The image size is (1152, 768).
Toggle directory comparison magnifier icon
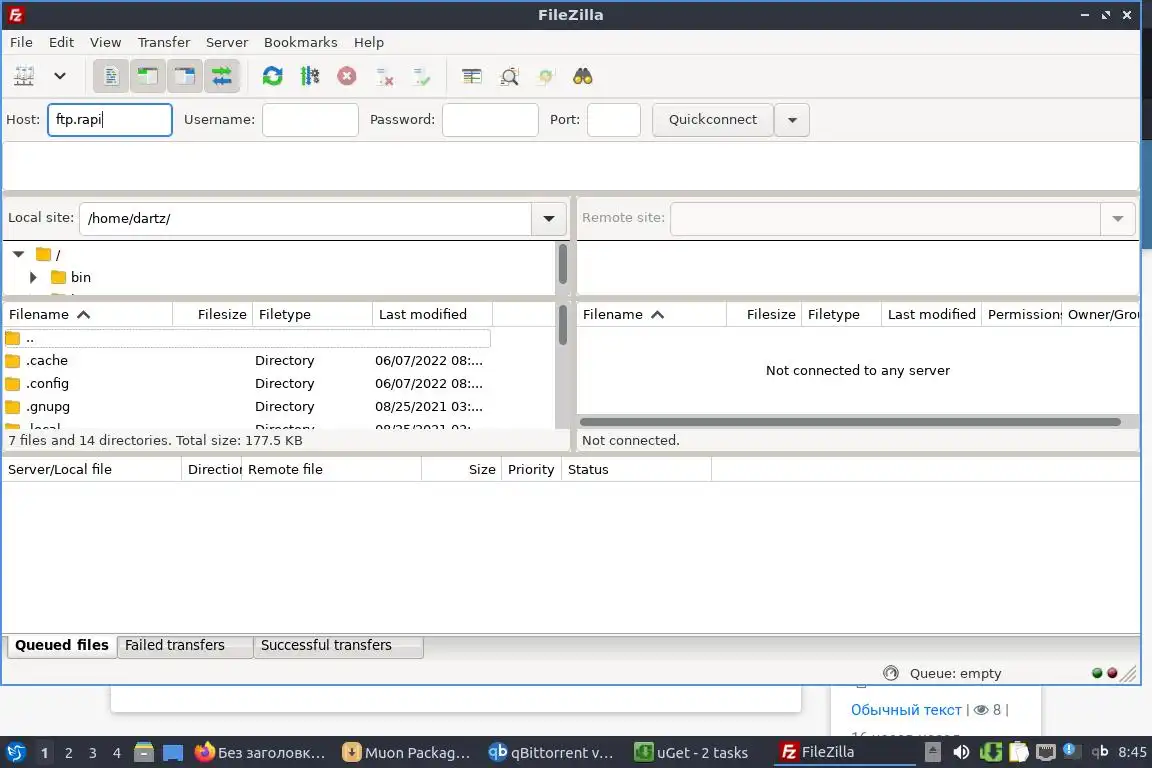click(509, 76)
